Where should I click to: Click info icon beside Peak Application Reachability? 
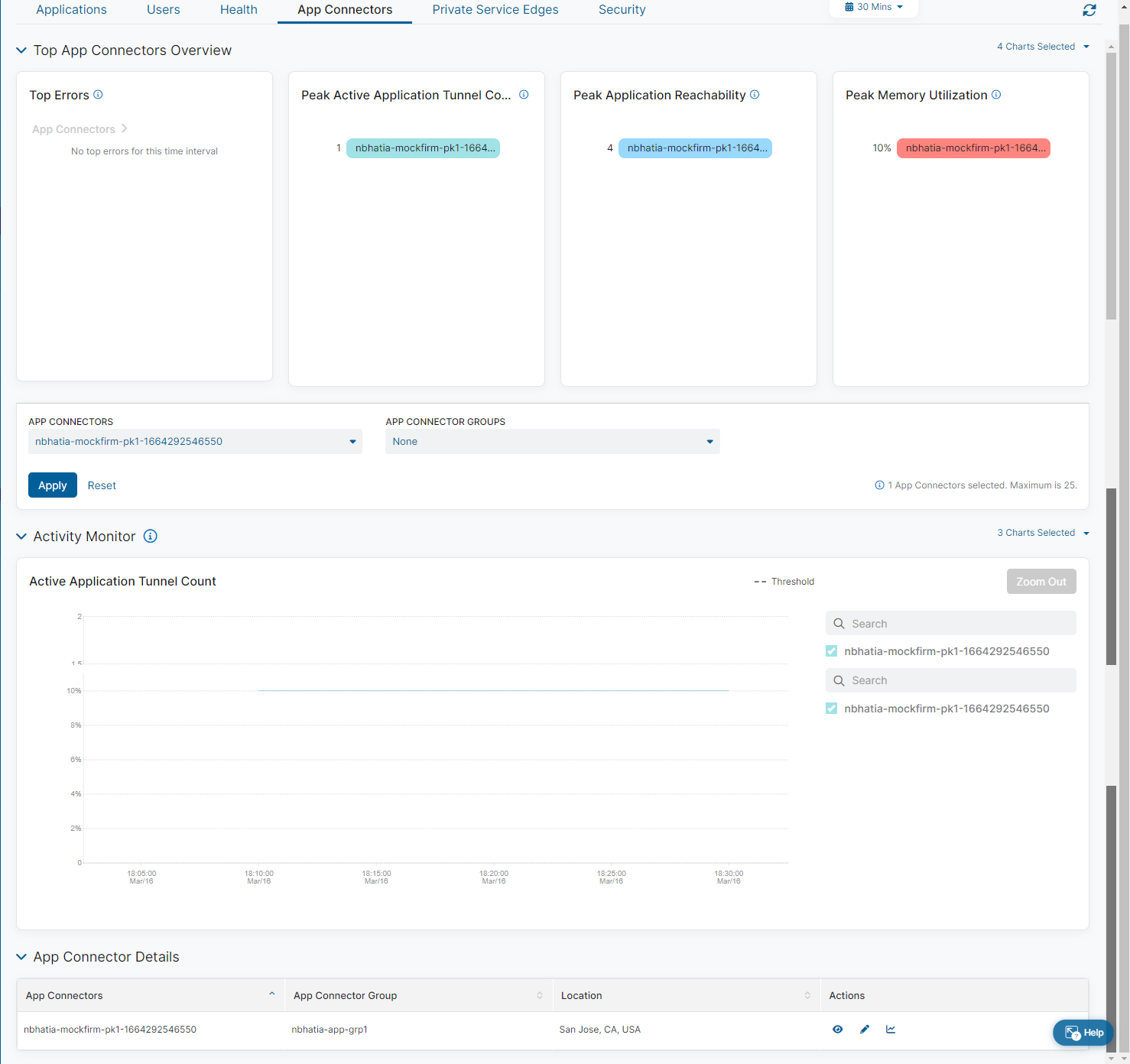755,95
